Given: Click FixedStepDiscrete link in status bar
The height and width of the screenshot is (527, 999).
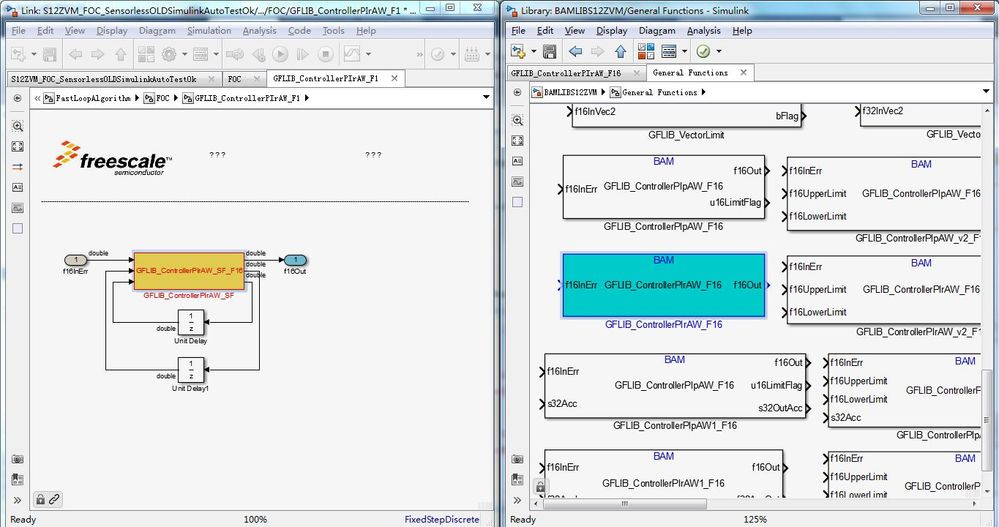Looking at the screenshot, I should tap(442, 519).
